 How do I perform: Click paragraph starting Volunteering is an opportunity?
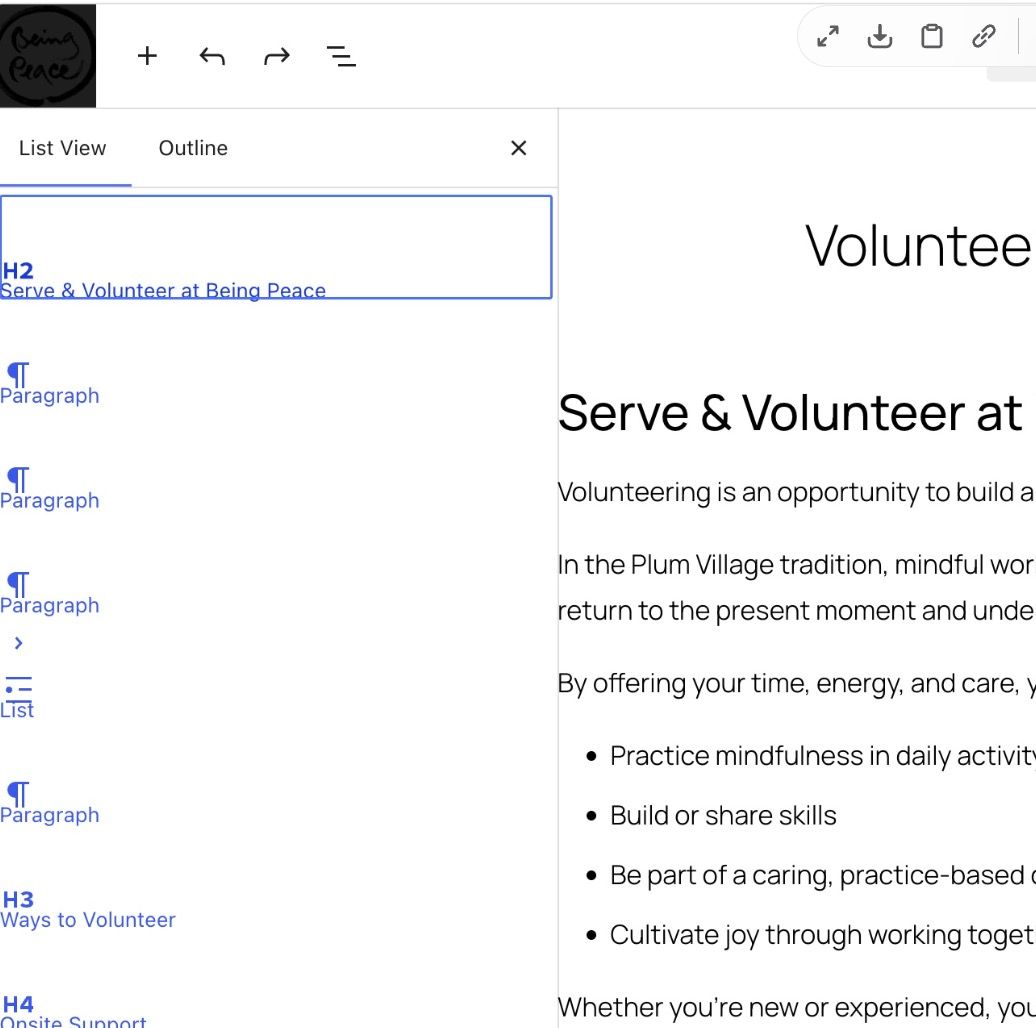coord(796,493)
